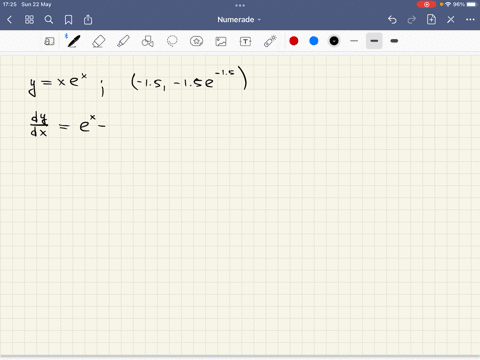This screenshot has width=480, height=360.
Task: Choose the red ink color
Action: pyautogui.click(x=294, y=41)
